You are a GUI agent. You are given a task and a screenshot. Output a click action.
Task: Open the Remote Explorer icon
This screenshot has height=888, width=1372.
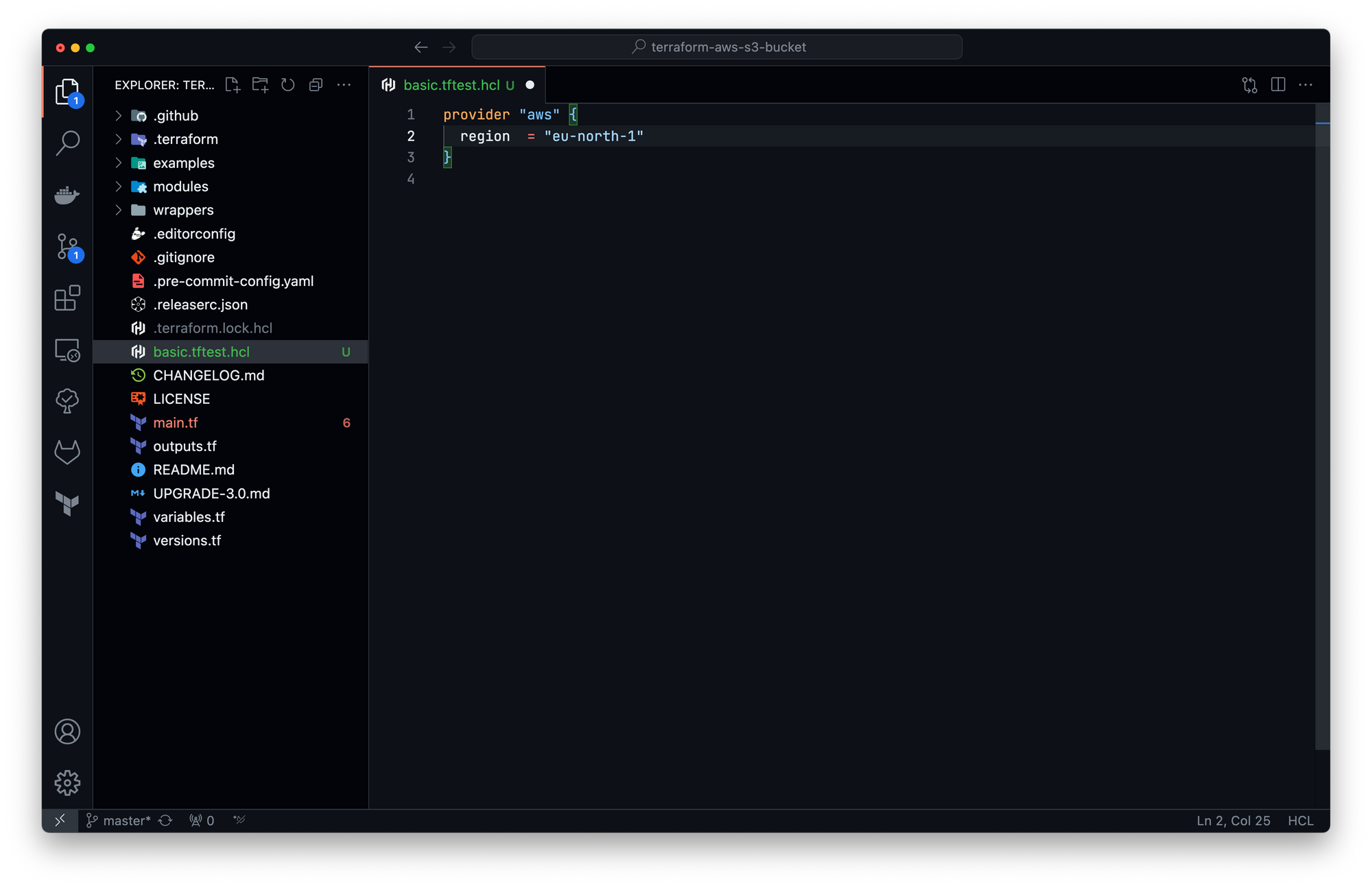(x=67, y=350)
